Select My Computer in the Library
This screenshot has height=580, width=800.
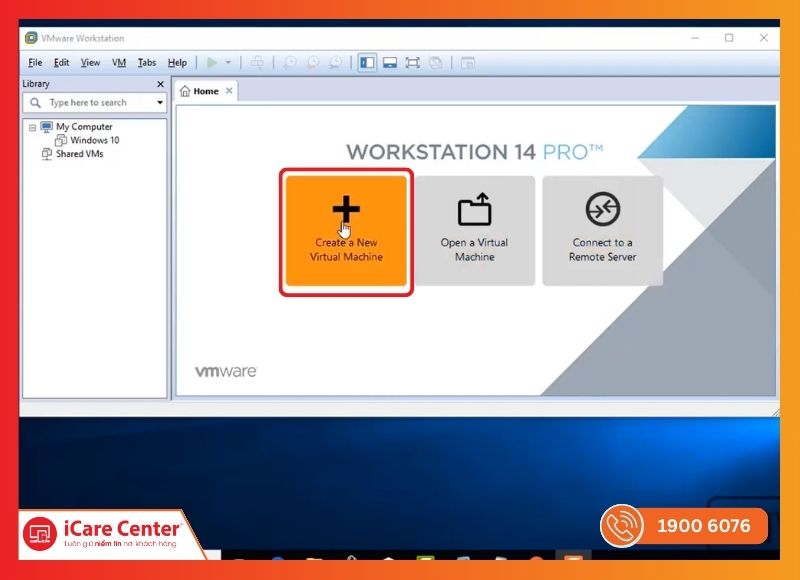coord(84,127)
